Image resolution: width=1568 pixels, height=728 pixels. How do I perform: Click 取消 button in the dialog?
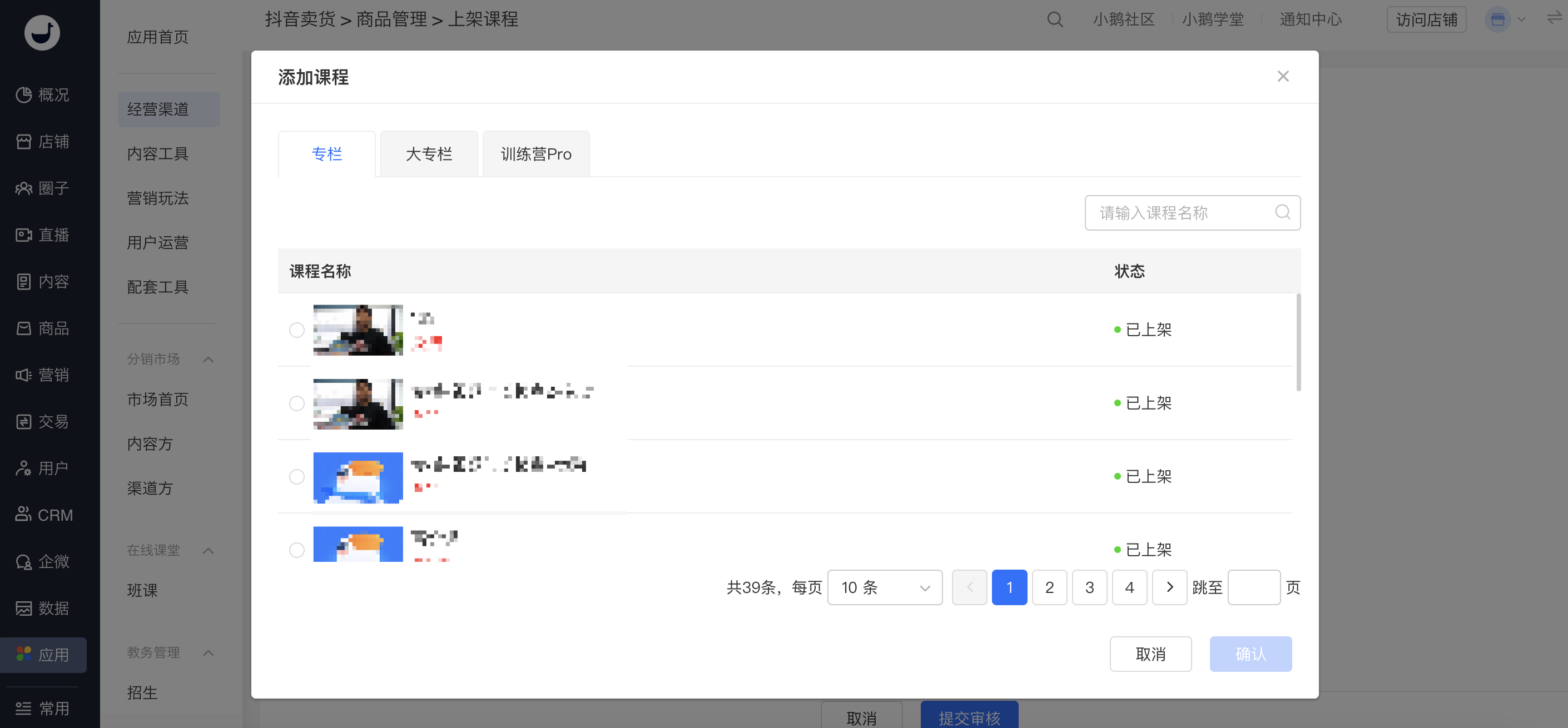1150,655
